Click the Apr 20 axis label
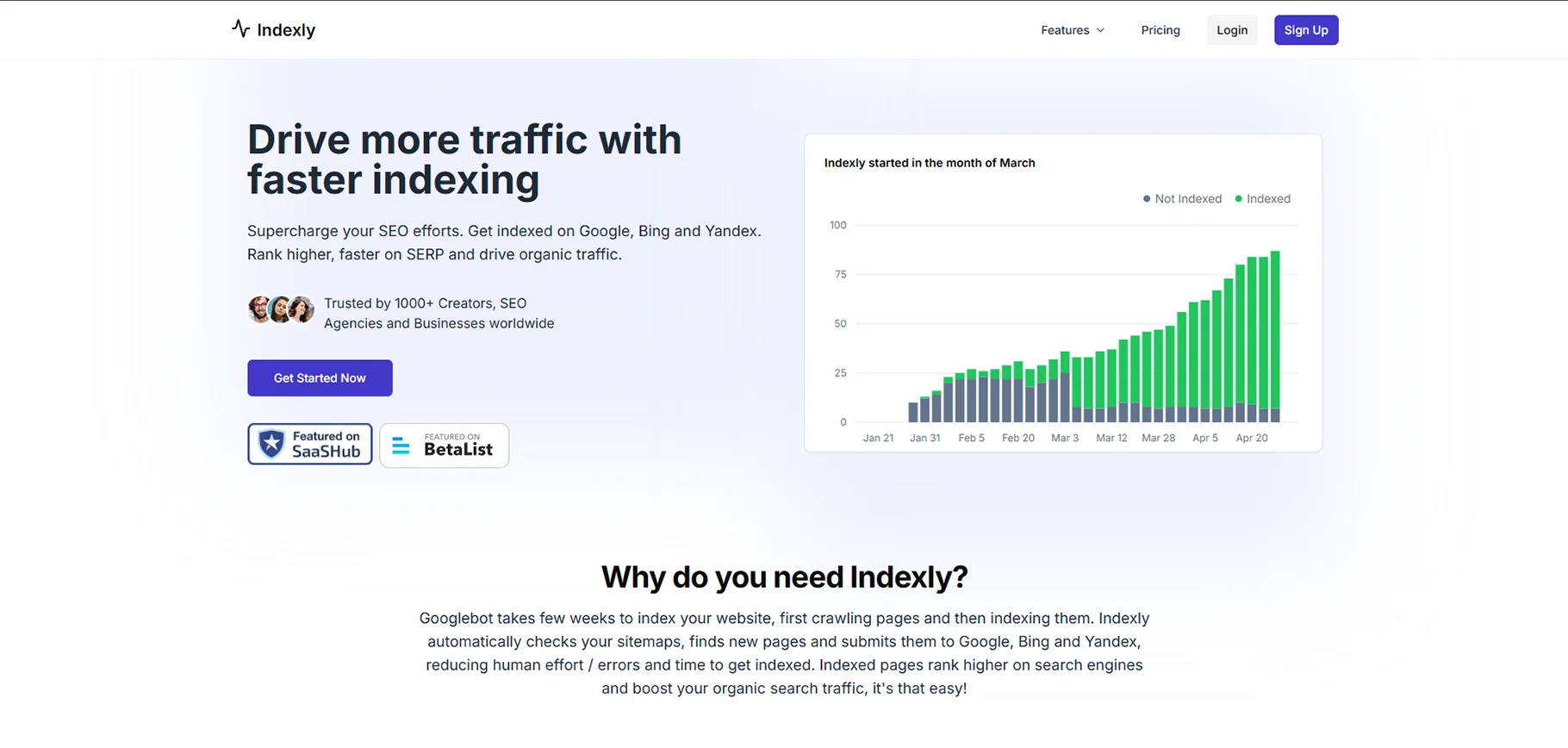Screen dimensions: 1568x748 1252,438
